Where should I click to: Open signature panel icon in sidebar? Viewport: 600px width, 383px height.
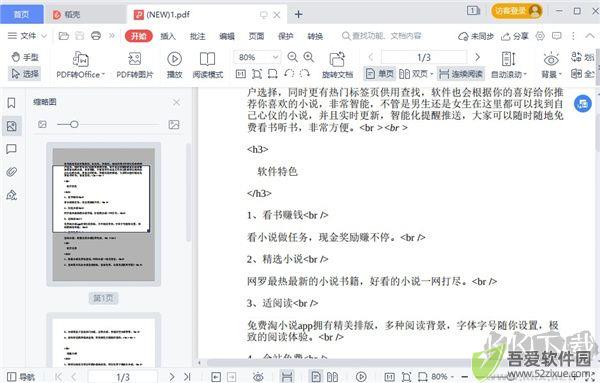point(11,195)
